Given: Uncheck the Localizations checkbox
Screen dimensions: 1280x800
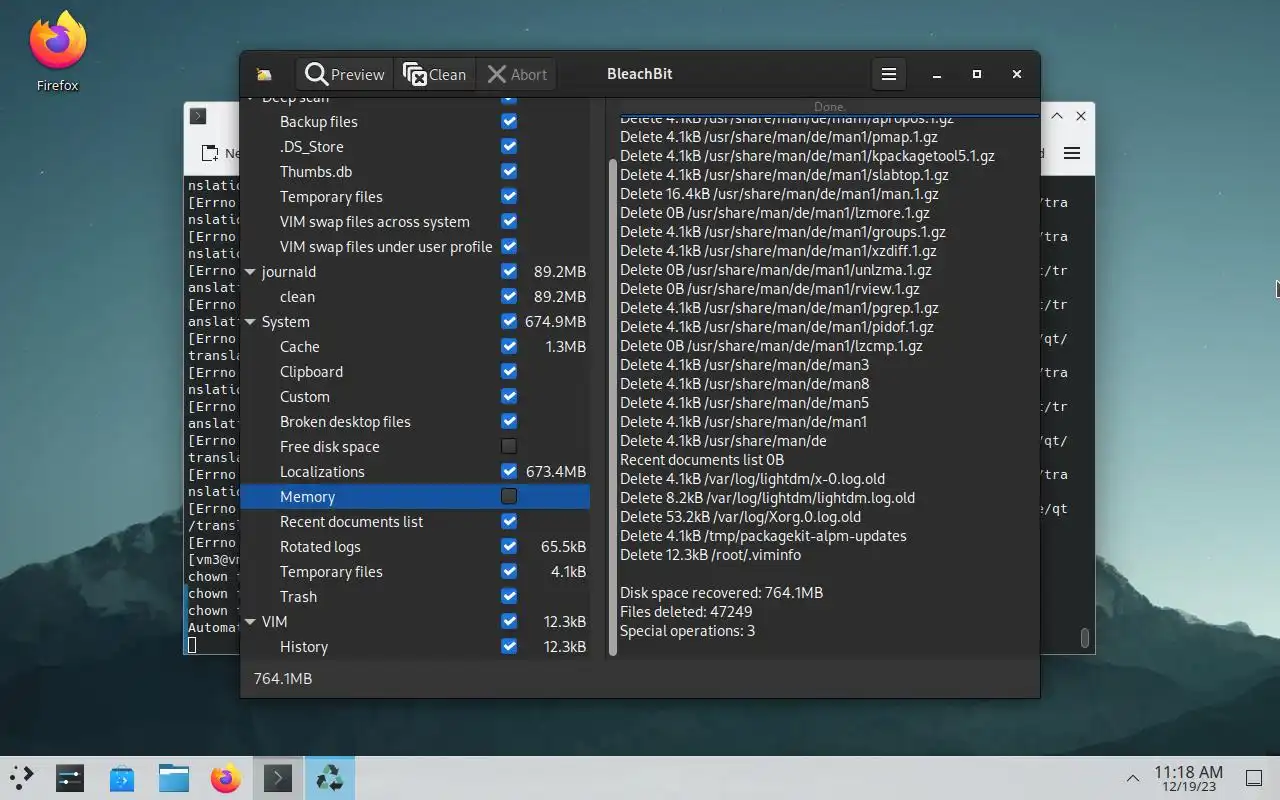Looking at the screenshot, I should coord(509,471).
